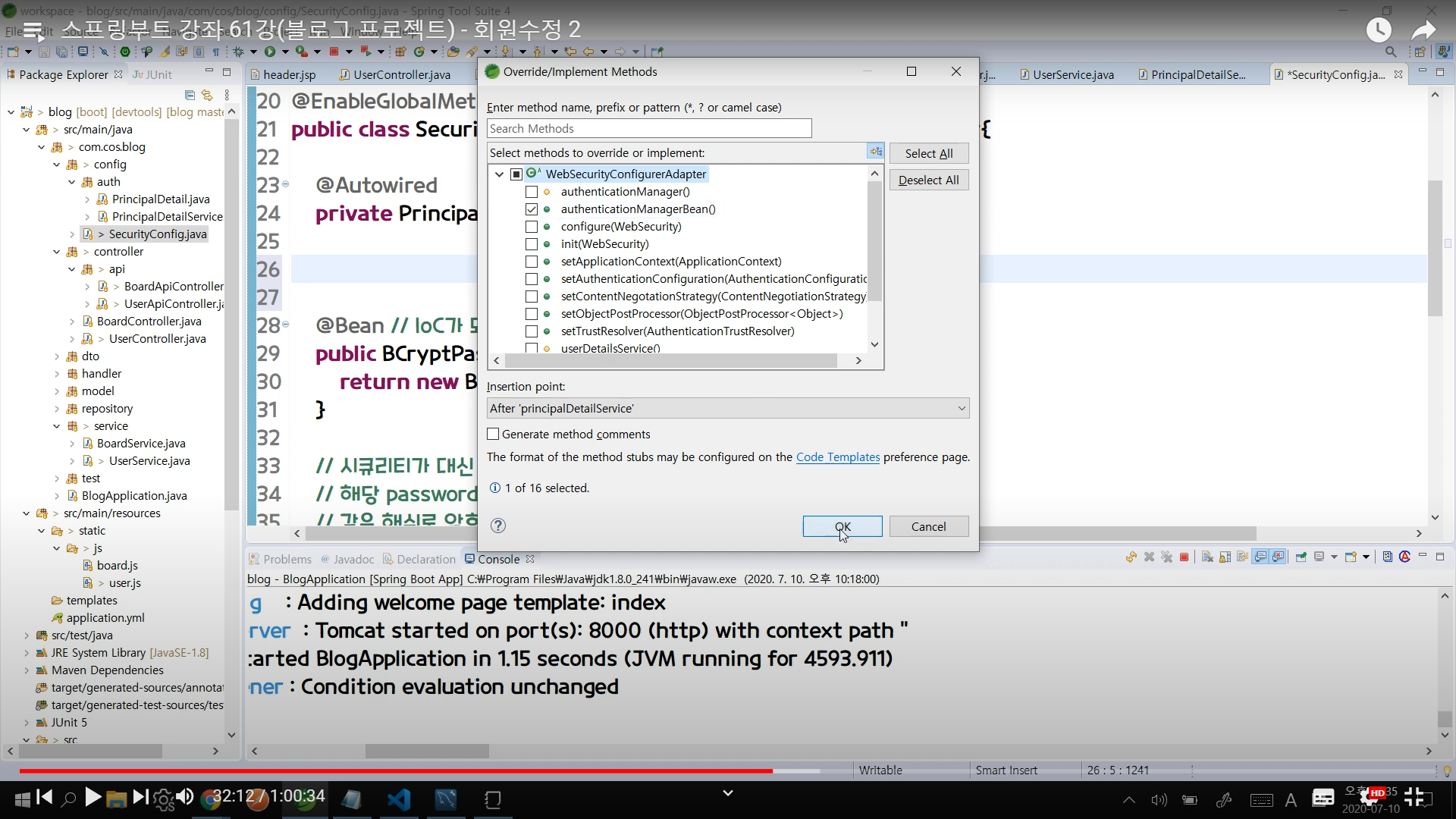
Task: Click the Boot Dashboard power icon in toolbar
Action: point(125,52)
